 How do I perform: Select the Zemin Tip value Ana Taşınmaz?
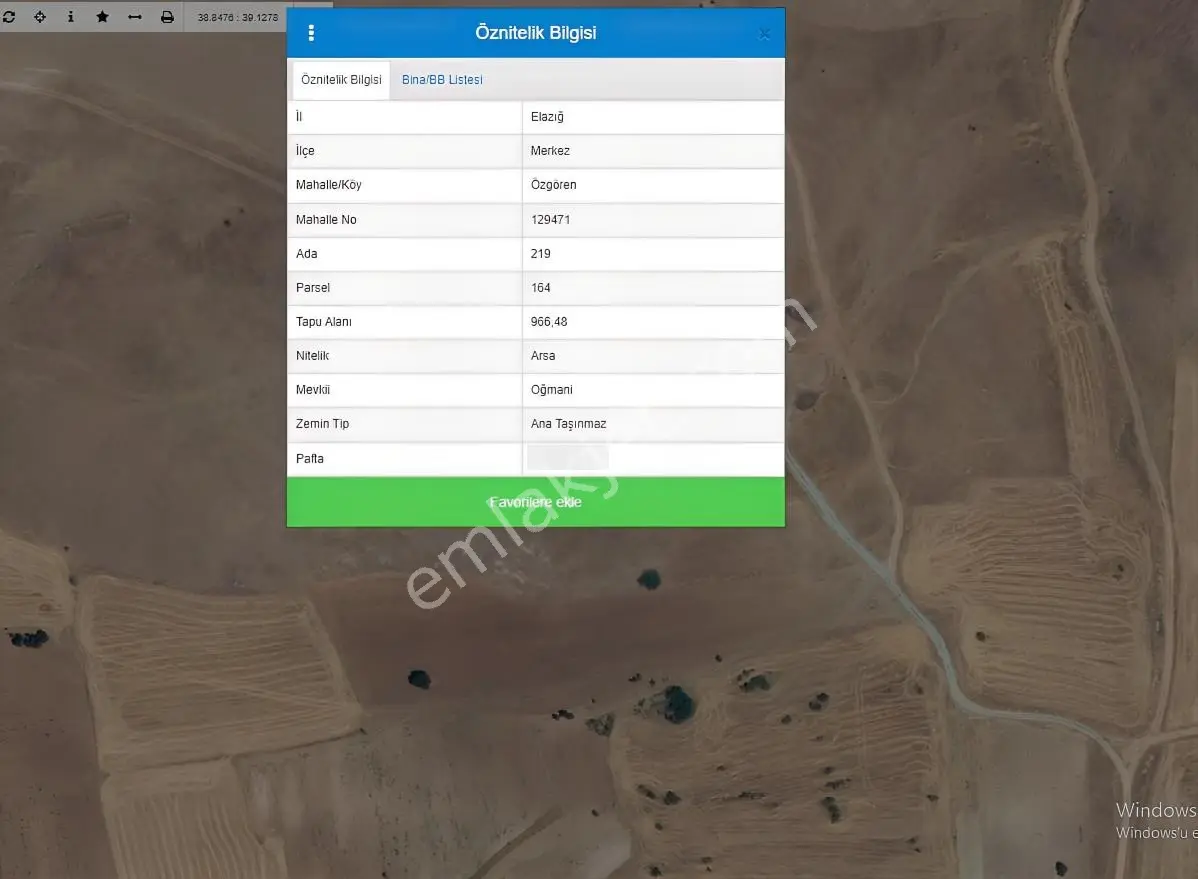[568, 423]
